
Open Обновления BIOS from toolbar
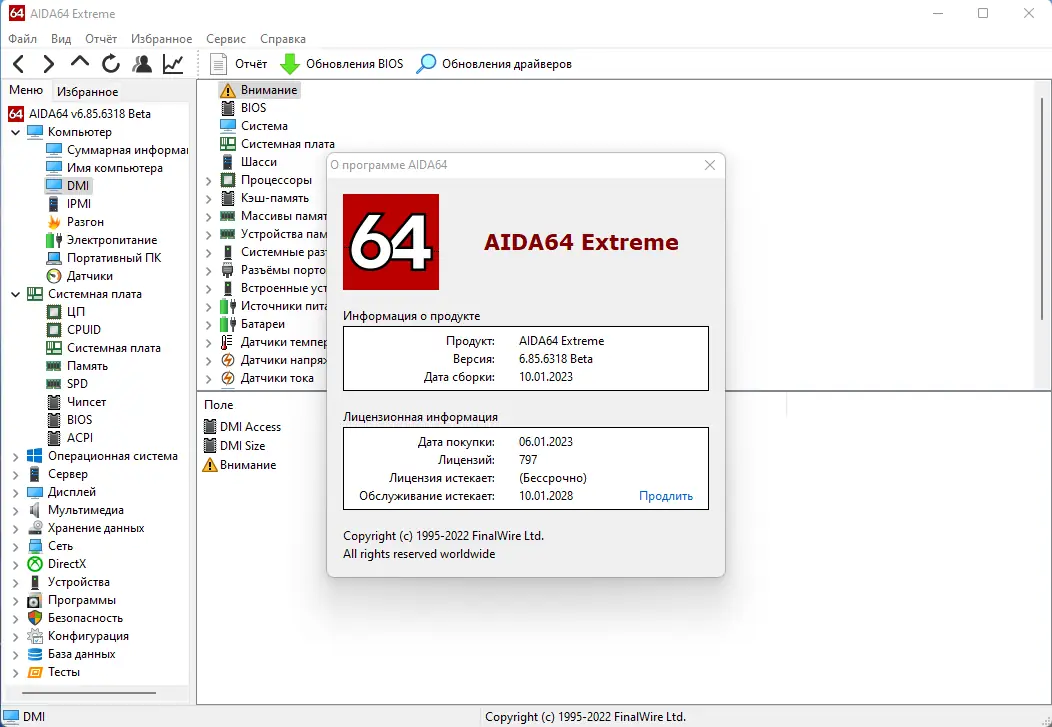[341, 64]
